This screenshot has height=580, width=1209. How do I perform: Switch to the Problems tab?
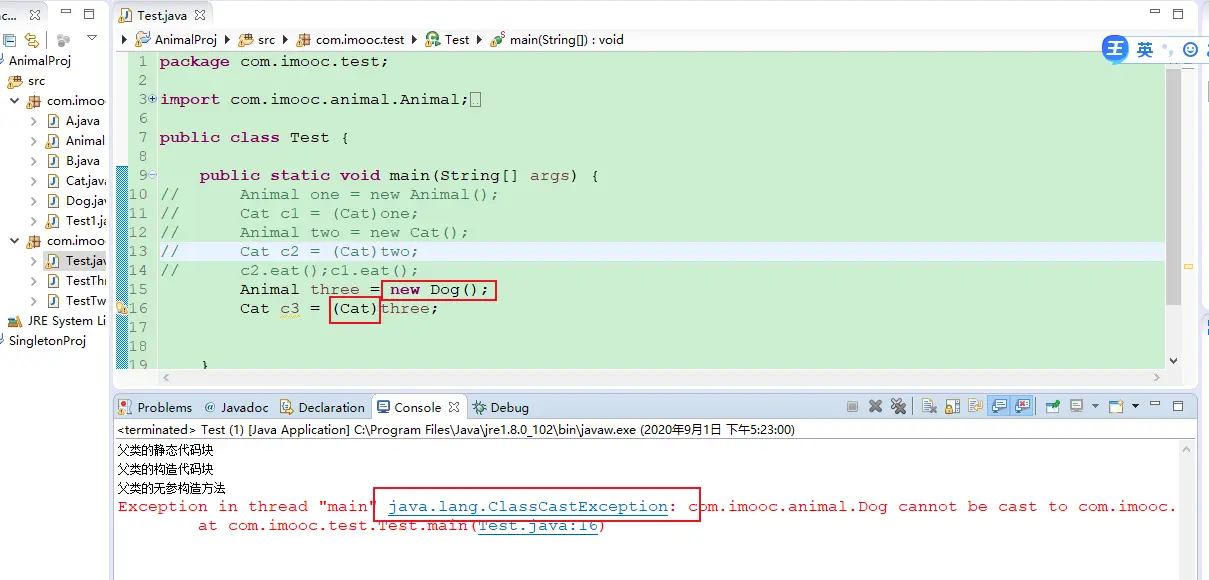(155, 407)
